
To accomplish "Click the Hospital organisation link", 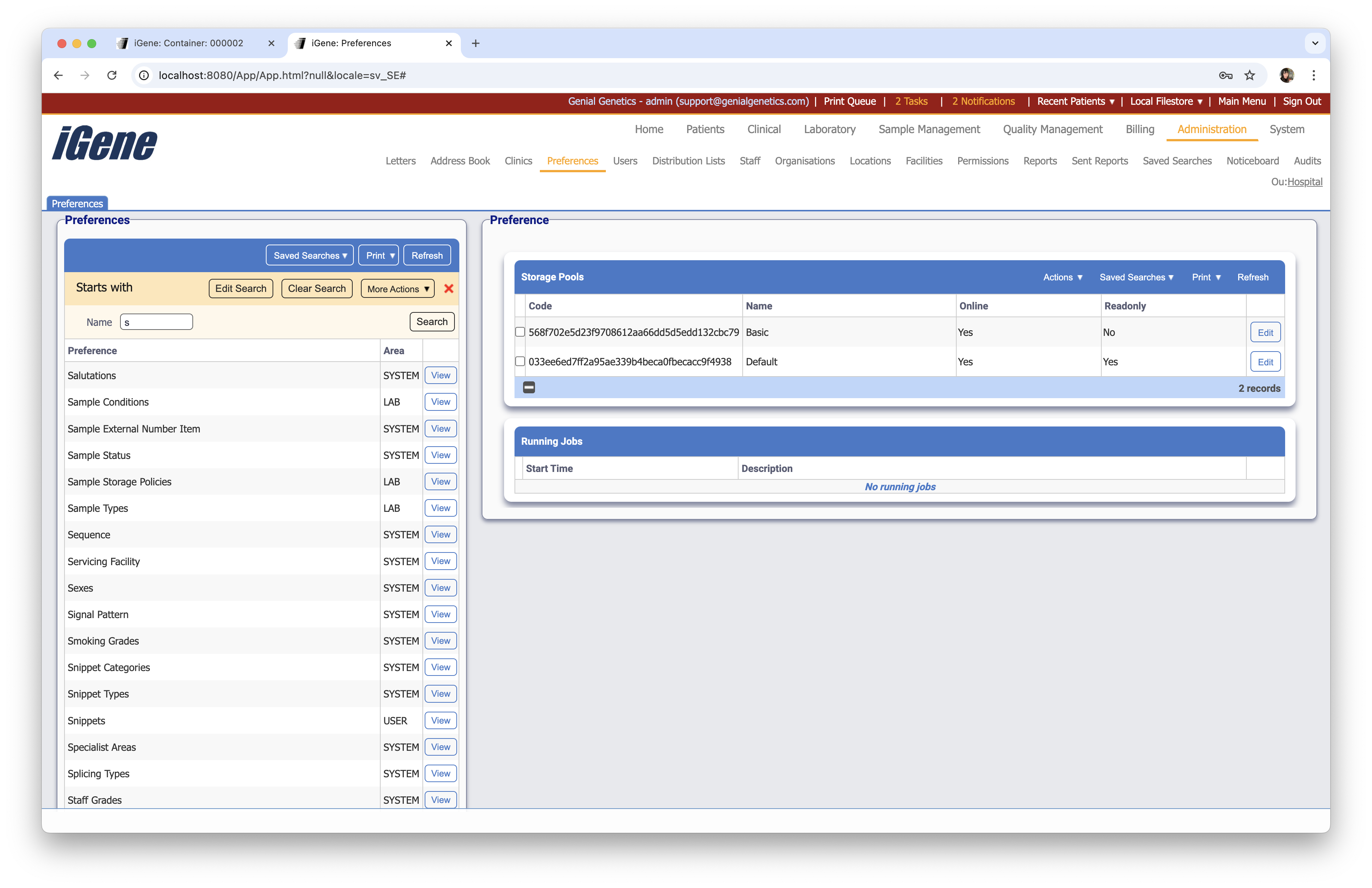I will 1305,182.
